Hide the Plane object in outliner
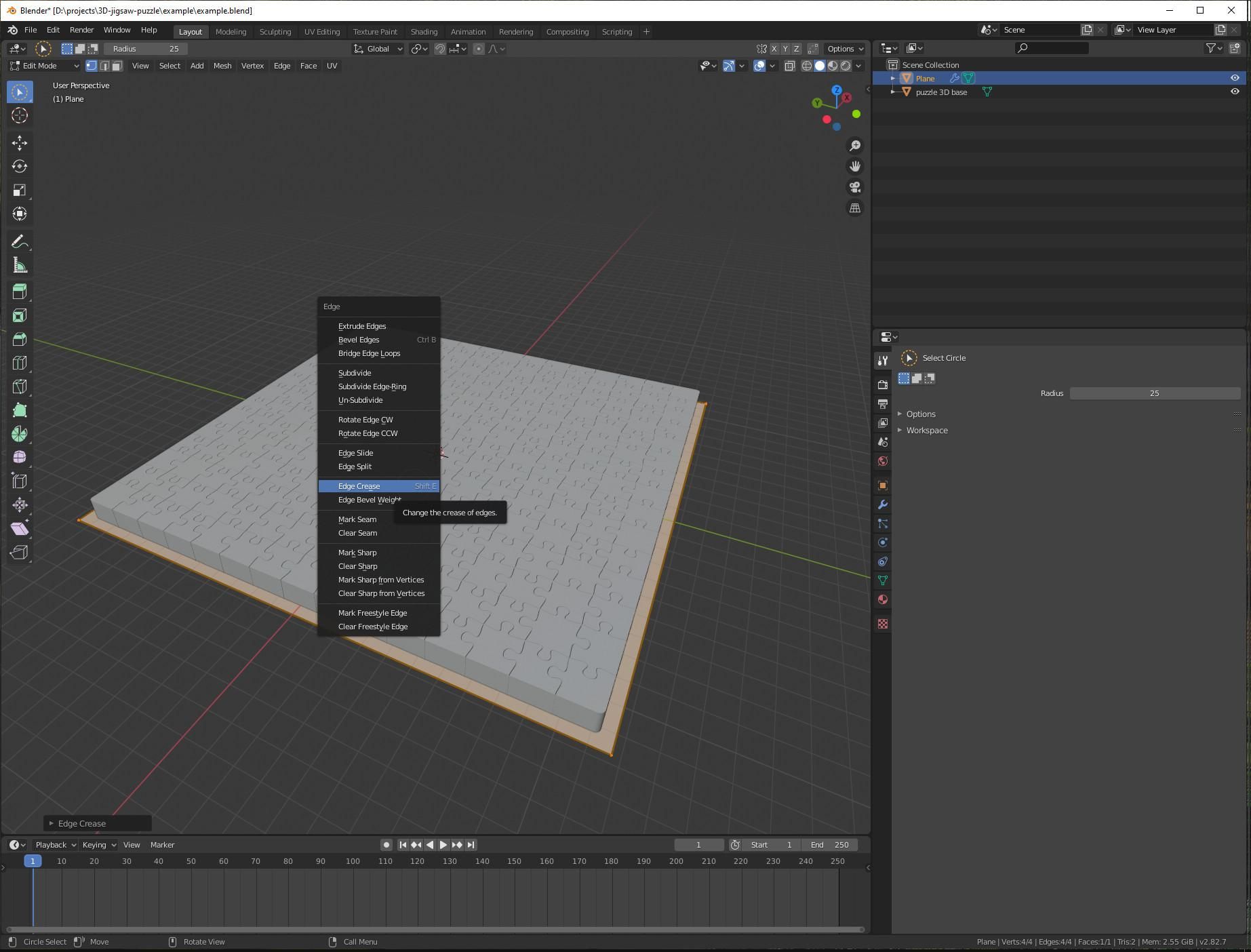This screenshot has height=952, width=1251. click(x=1234, y=78)
